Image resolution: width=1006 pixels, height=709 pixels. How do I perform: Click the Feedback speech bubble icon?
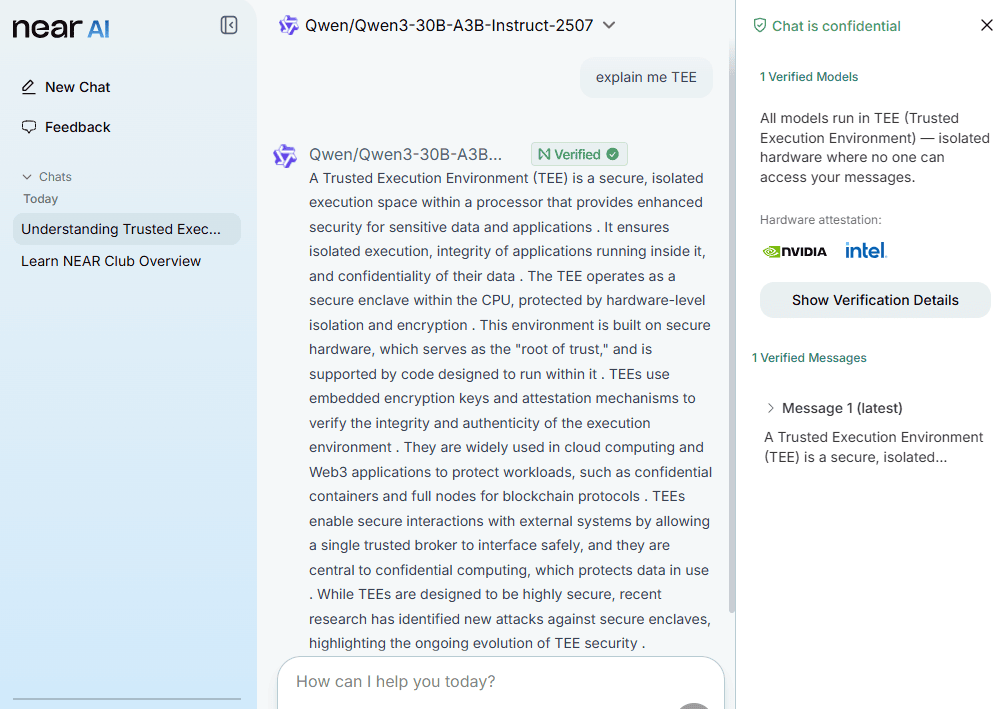coord(29,127)
